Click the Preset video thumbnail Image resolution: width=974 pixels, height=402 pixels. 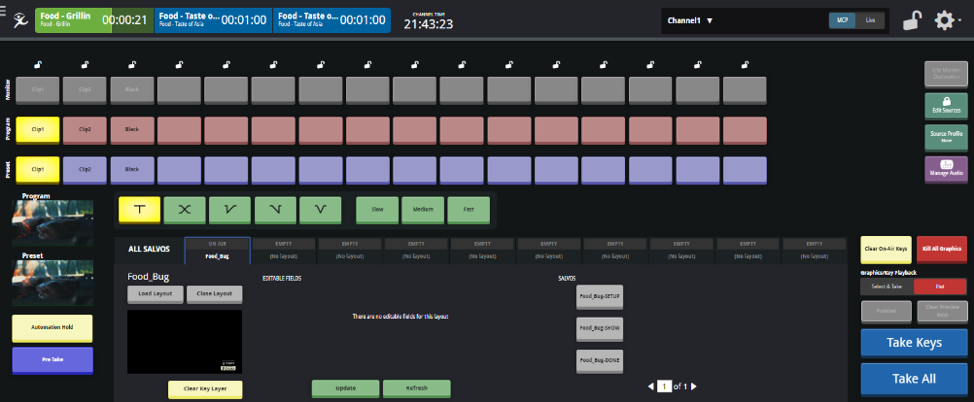coord(52,282)
